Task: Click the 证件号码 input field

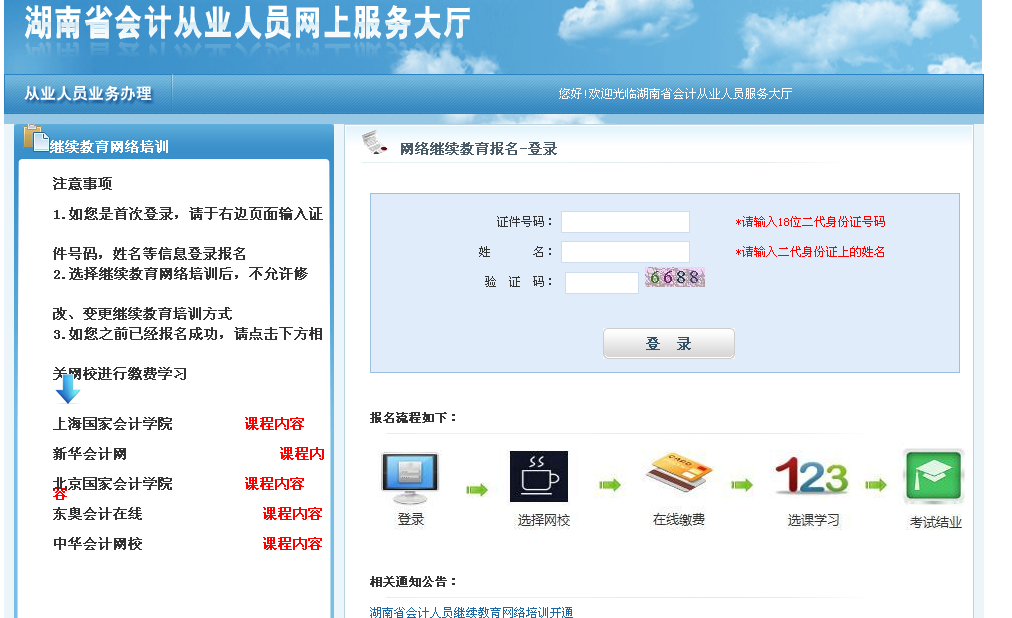Action: [625, 222]
